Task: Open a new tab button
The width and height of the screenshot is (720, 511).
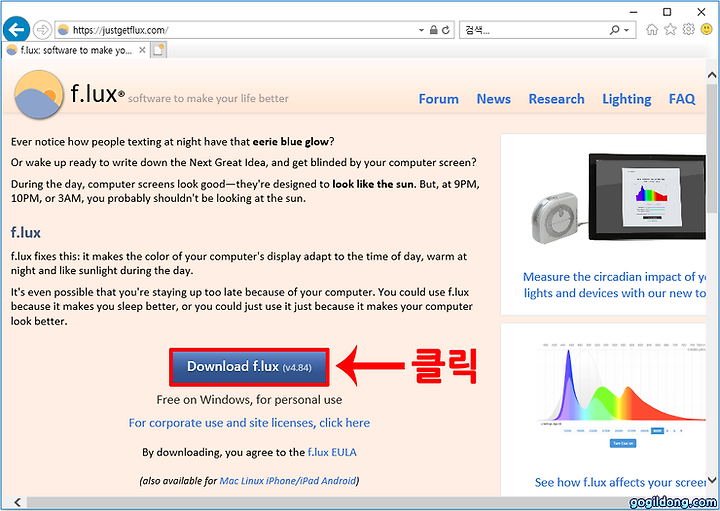Action: (158, 50)
